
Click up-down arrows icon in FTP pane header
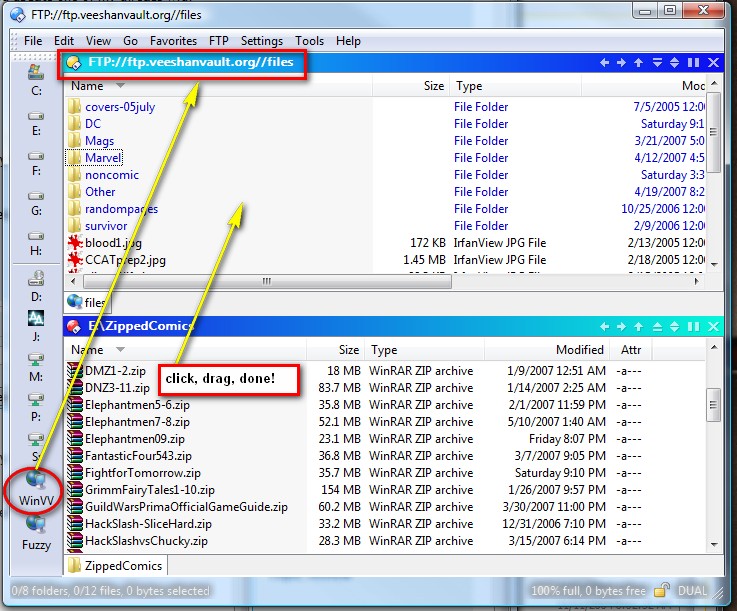click(x=674, y=63)
